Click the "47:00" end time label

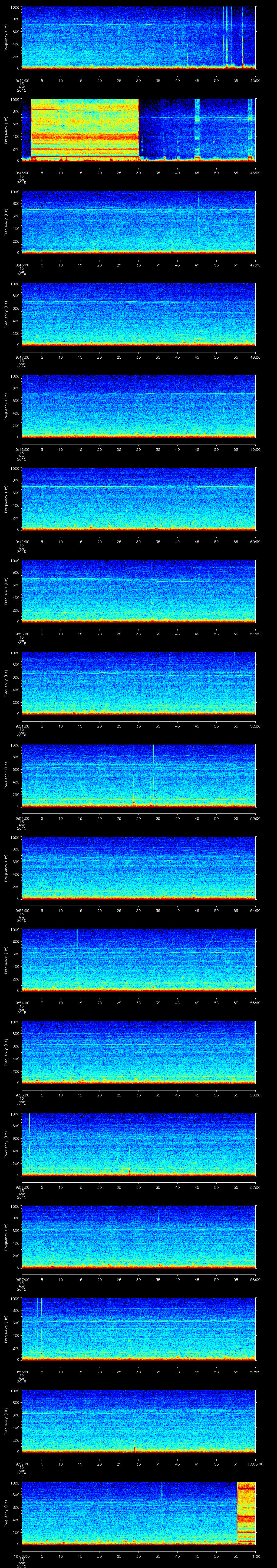coord(256,265)
